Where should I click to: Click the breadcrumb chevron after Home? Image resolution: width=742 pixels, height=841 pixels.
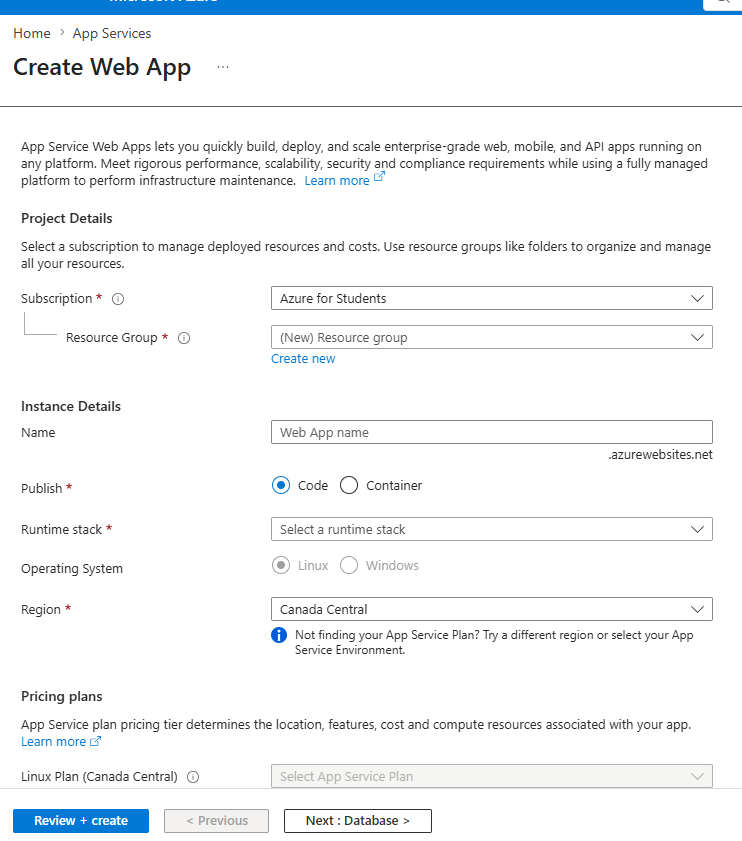click(62, 33)
